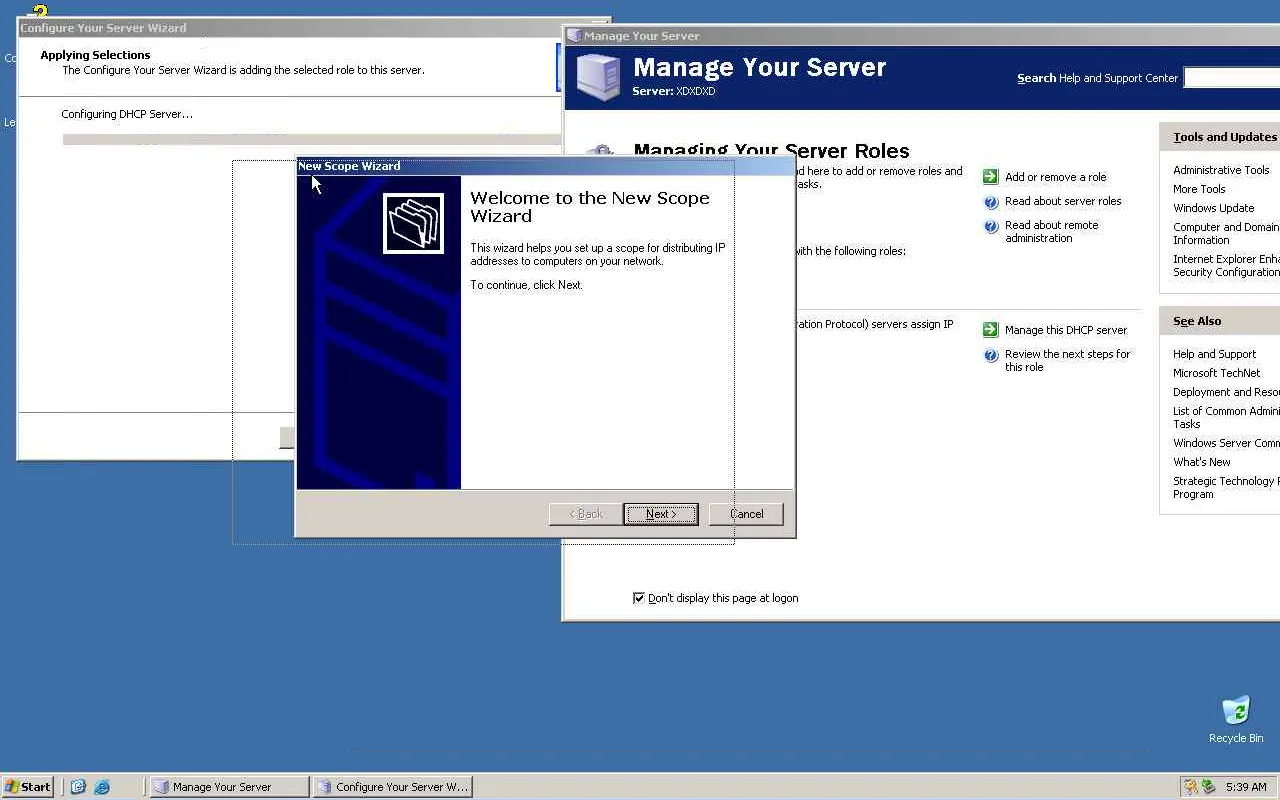Click the Search Help and Support Center field

coord(1232,78)
